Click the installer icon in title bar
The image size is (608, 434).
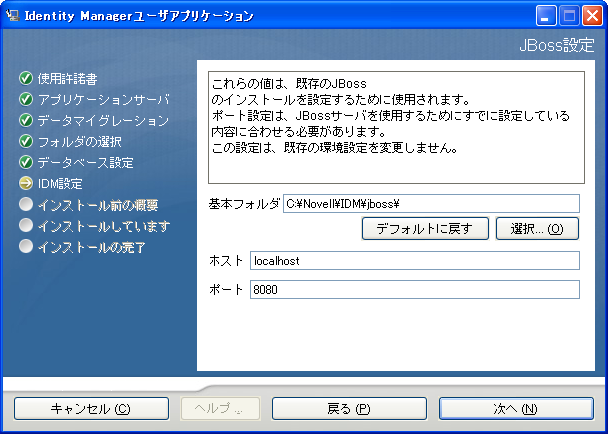coord(12,16)
